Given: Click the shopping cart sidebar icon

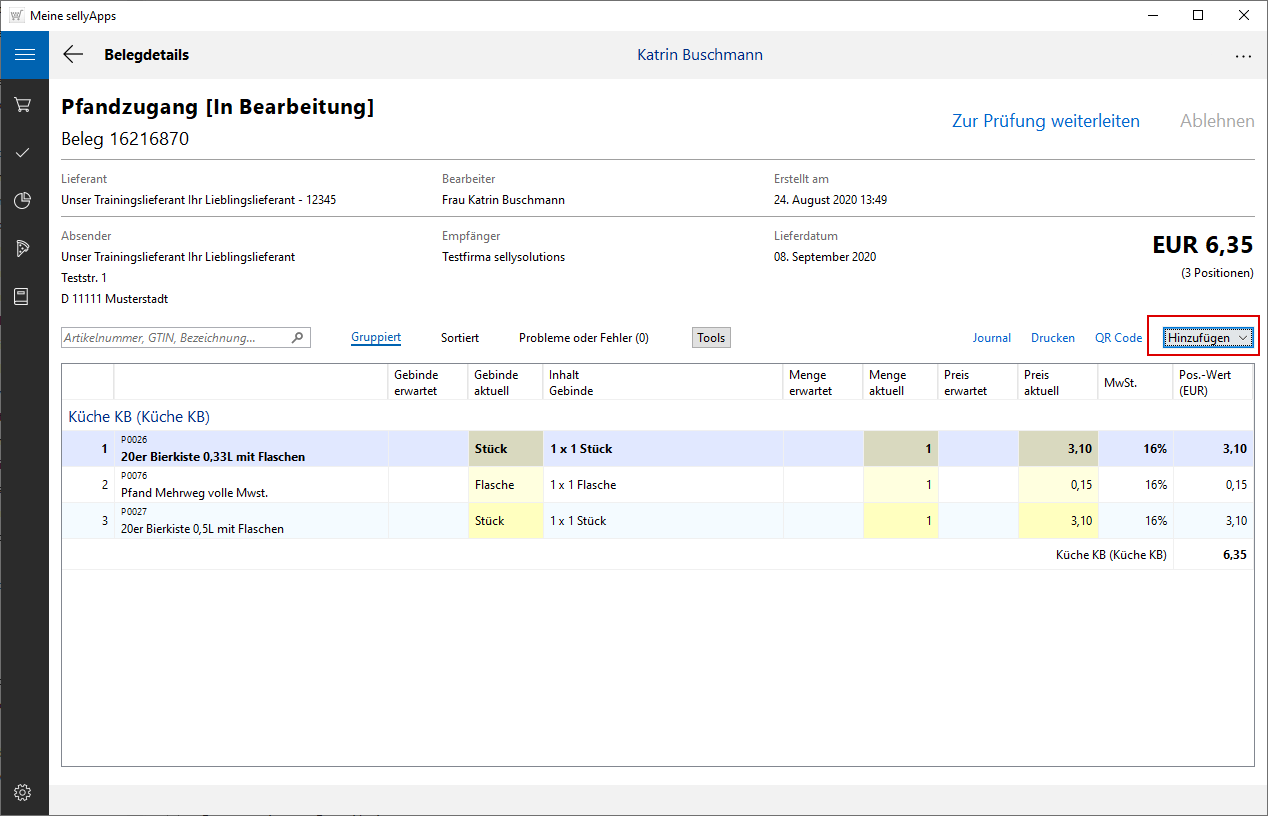Looking at the screenshot, I should click(23, 104).
